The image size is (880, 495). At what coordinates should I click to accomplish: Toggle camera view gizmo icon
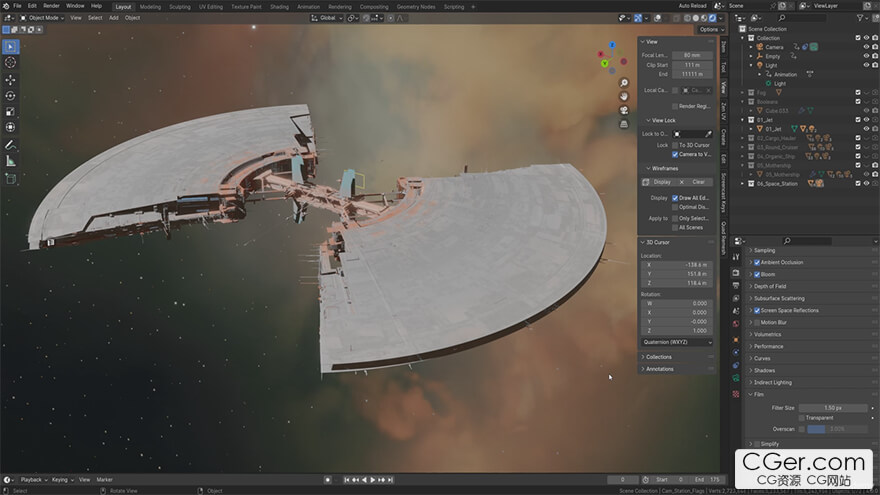(x=624, y=111)
